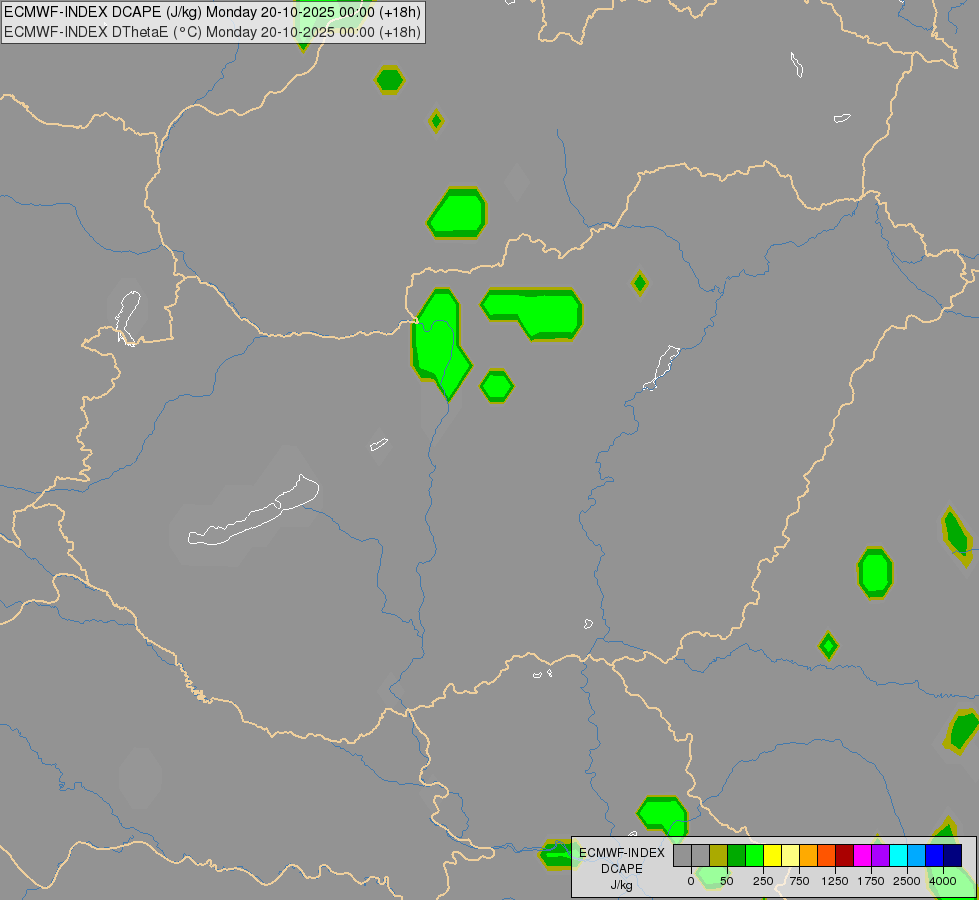Select the pure blue legend swatch

point(935,855)
